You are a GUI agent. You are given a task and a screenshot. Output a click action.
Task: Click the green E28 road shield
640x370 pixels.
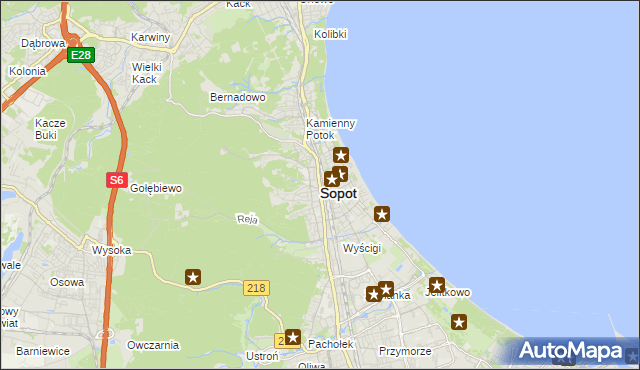81,55
